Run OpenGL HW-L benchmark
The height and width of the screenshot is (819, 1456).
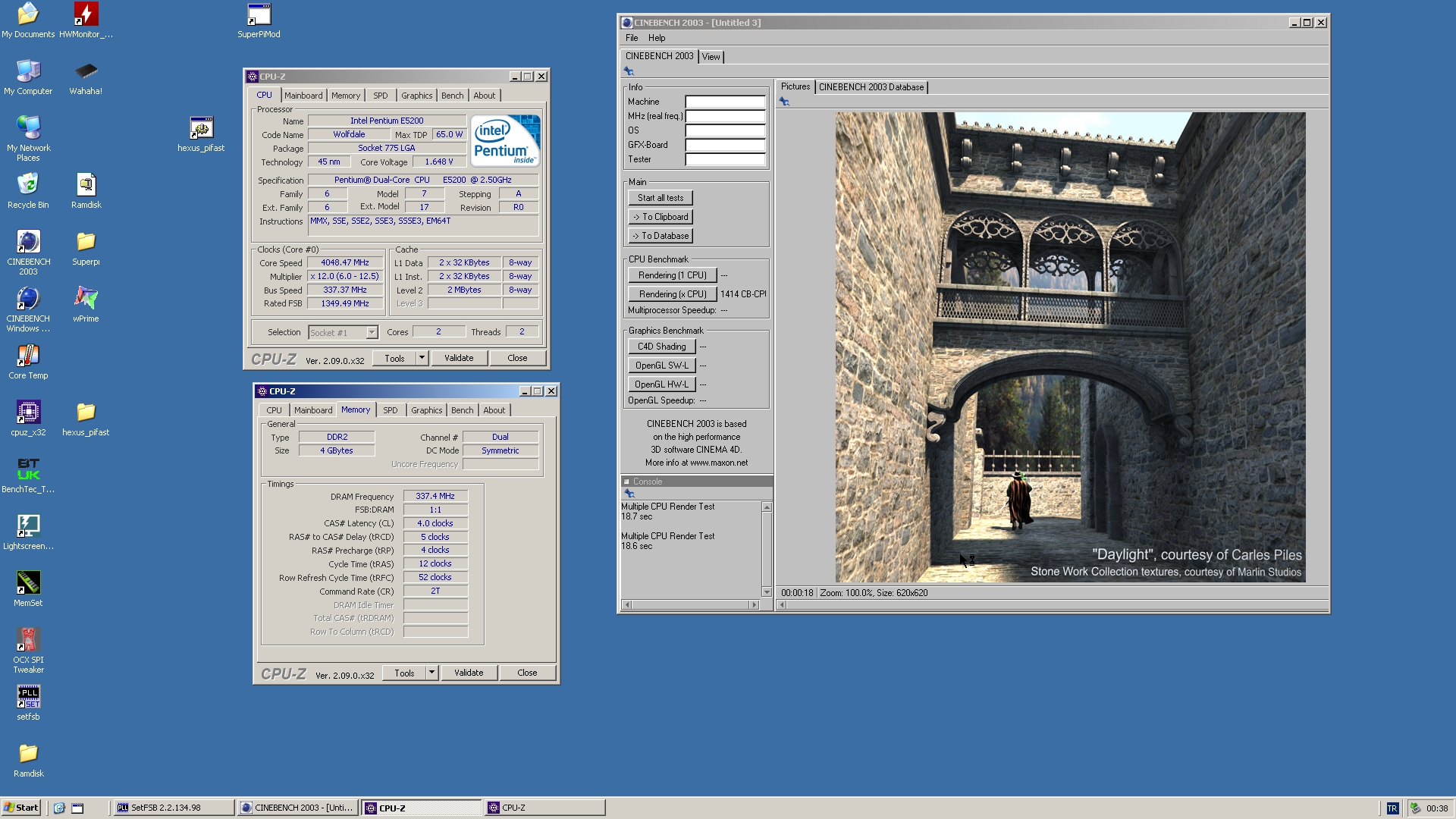(x=661, y=384)
